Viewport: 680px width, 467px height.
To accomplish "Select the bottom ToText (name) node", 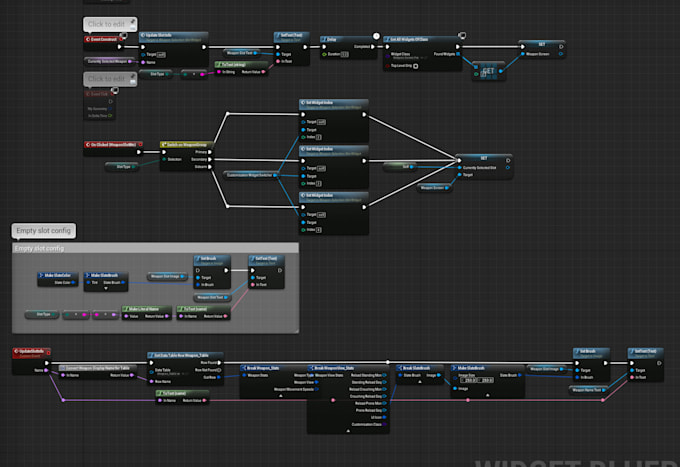I will pos(183,397).
